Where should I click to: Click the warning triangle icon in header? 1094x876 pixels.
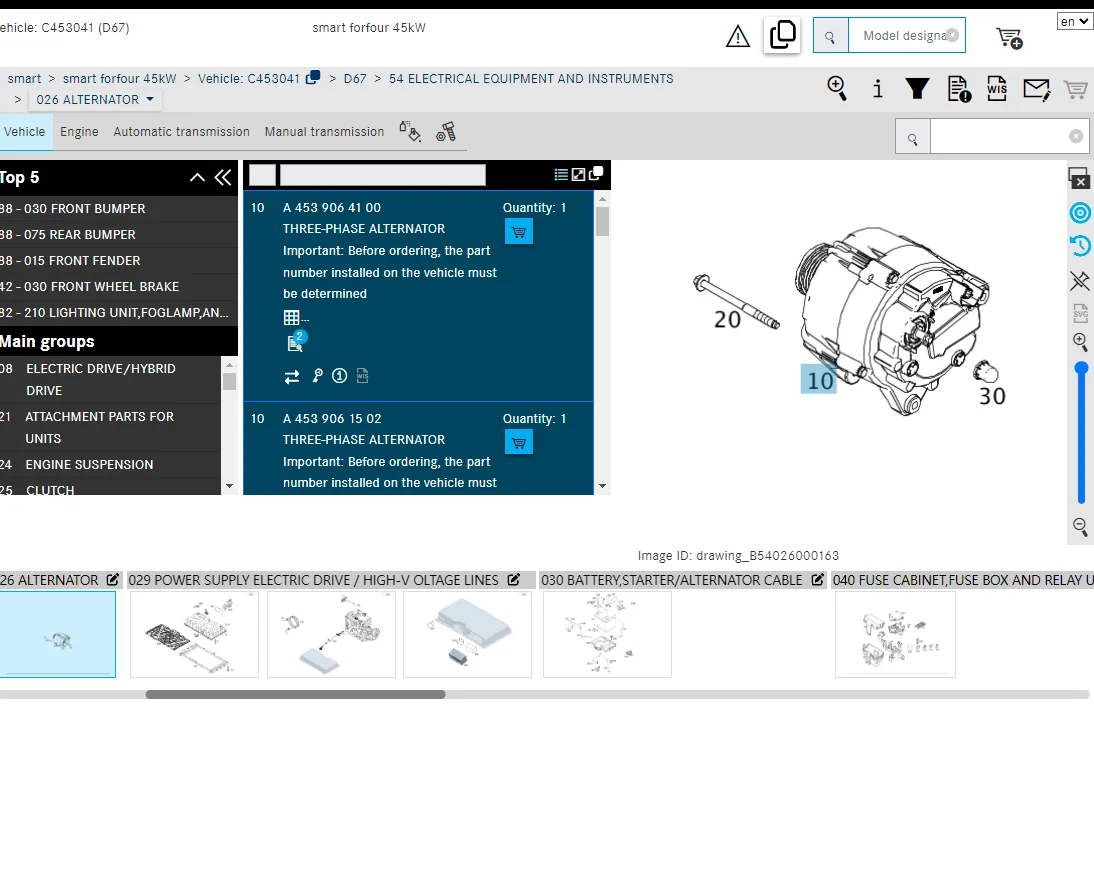737,36
